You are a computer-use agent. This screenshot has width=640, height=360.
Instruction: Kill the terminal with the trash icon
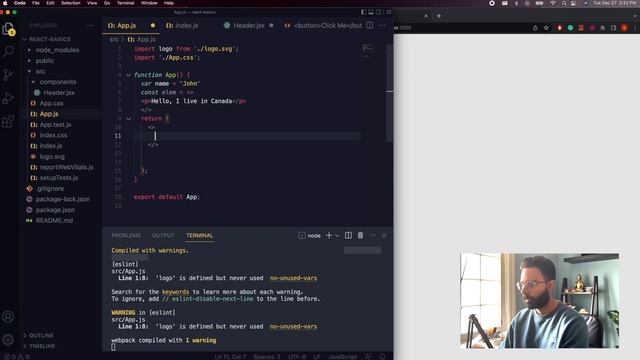pyautogui.click(x=360, y=236)
